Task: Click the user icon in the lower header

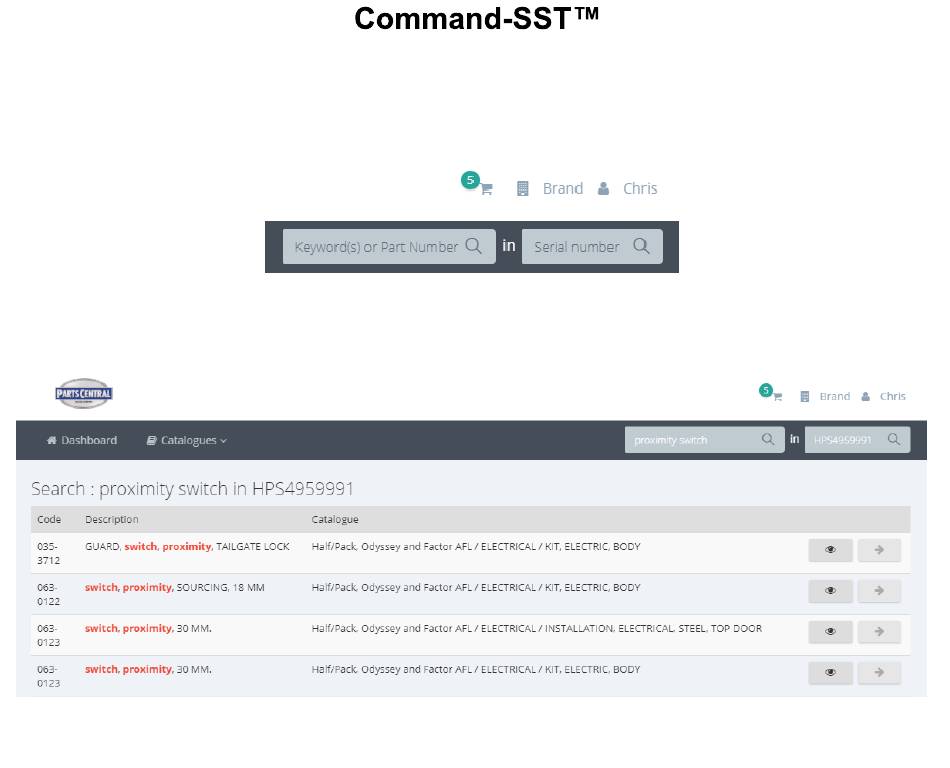Action: [866, 397]
